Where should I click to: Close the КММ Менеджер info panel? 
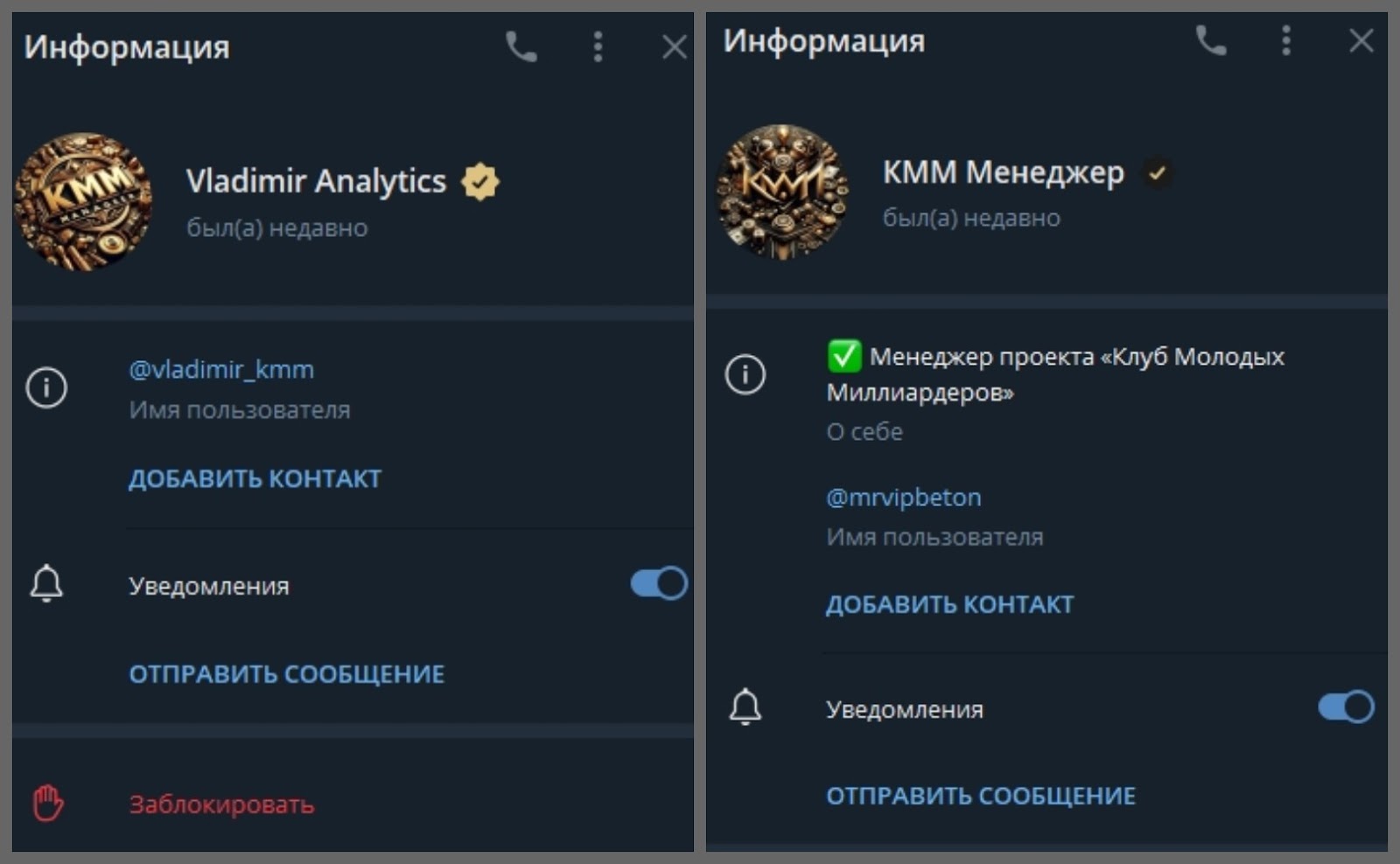pyautogui.click(x=1361, y=40)
